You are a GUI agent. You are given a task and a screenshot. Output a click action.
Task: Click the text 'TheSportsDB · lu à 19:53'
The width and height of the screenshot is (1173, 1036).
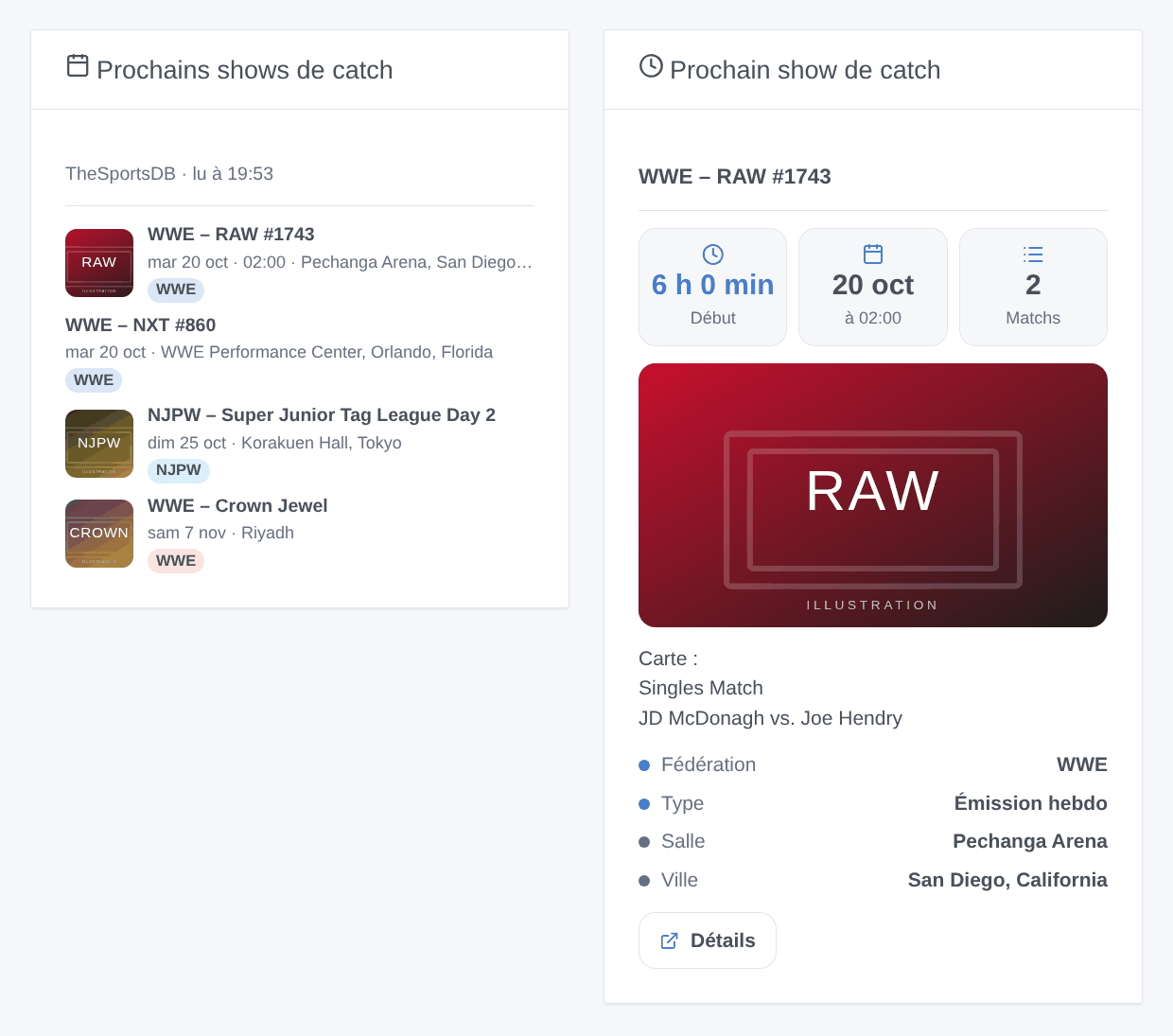[x=169, y=174]
